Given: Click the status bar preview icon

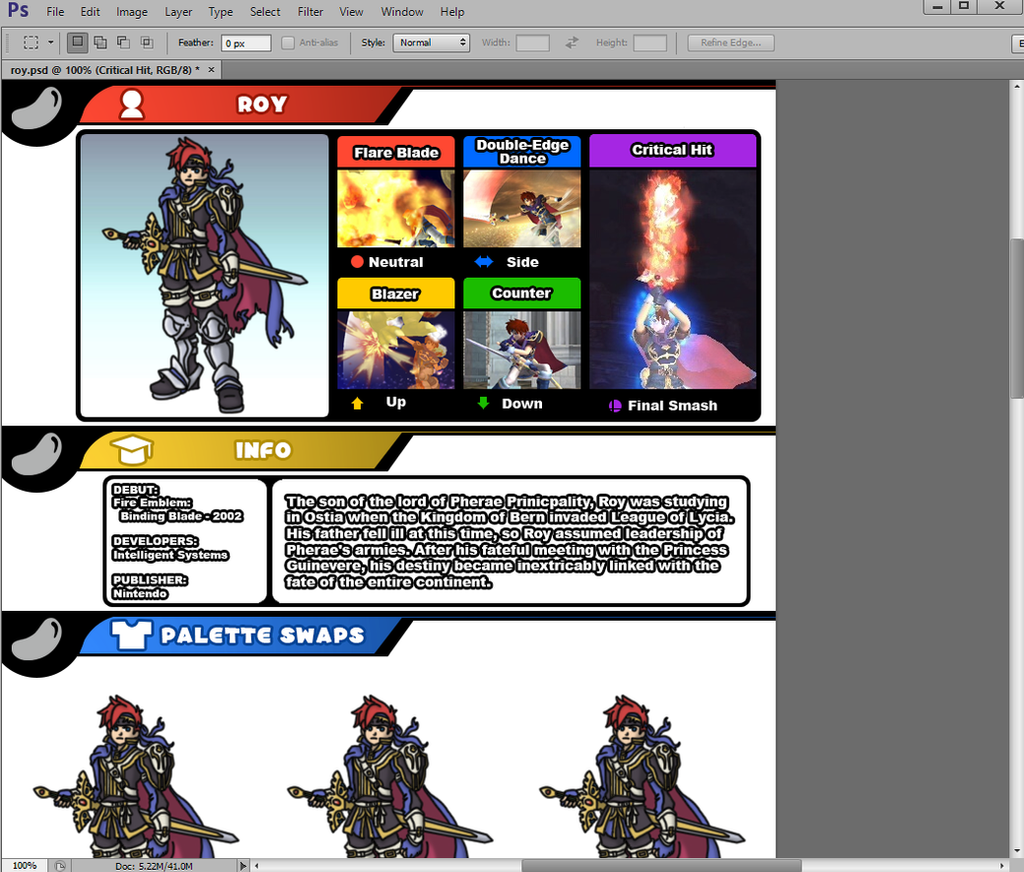Looking at the screenshot, I should [x=60, y=865].
